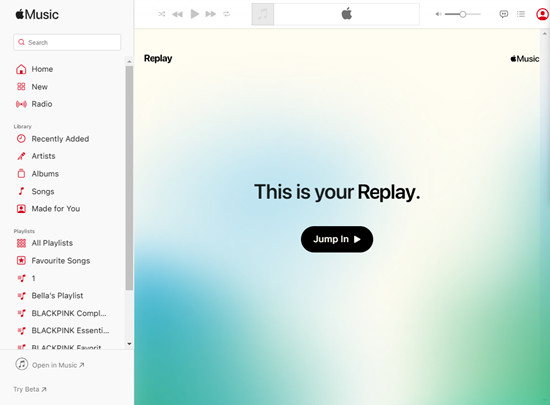The width and height of the screenshot is (550, 405).
Task: Start playback with the play button
Action: point(194,14)
